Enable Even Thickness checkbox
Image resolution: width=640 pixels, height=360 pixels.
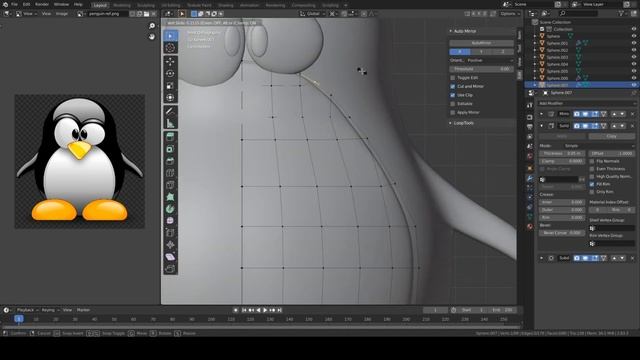click(592, 169)
